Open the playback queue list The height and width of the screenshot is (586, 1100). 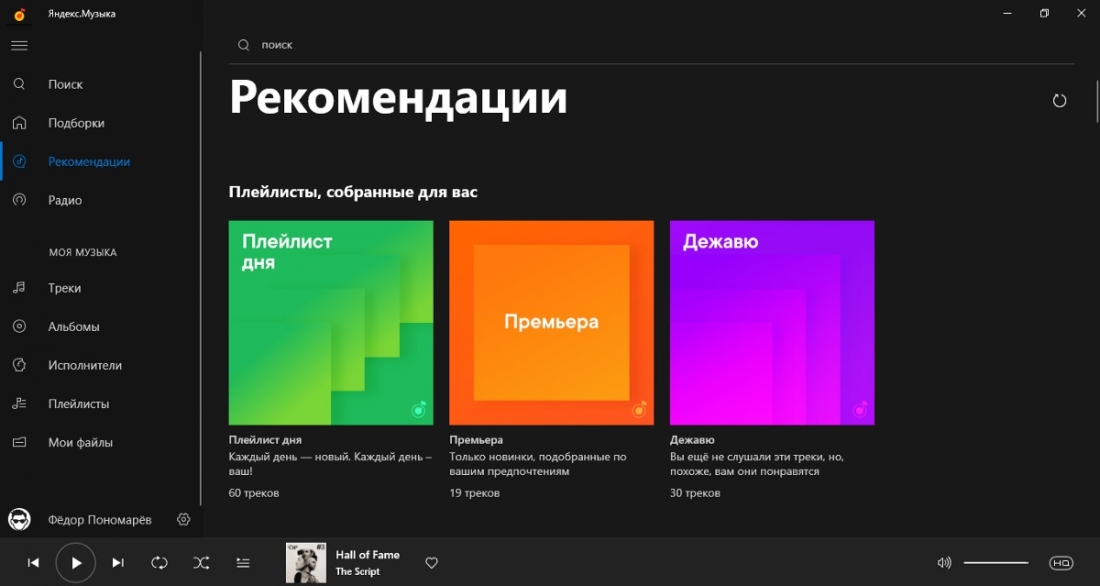point(243,563)
